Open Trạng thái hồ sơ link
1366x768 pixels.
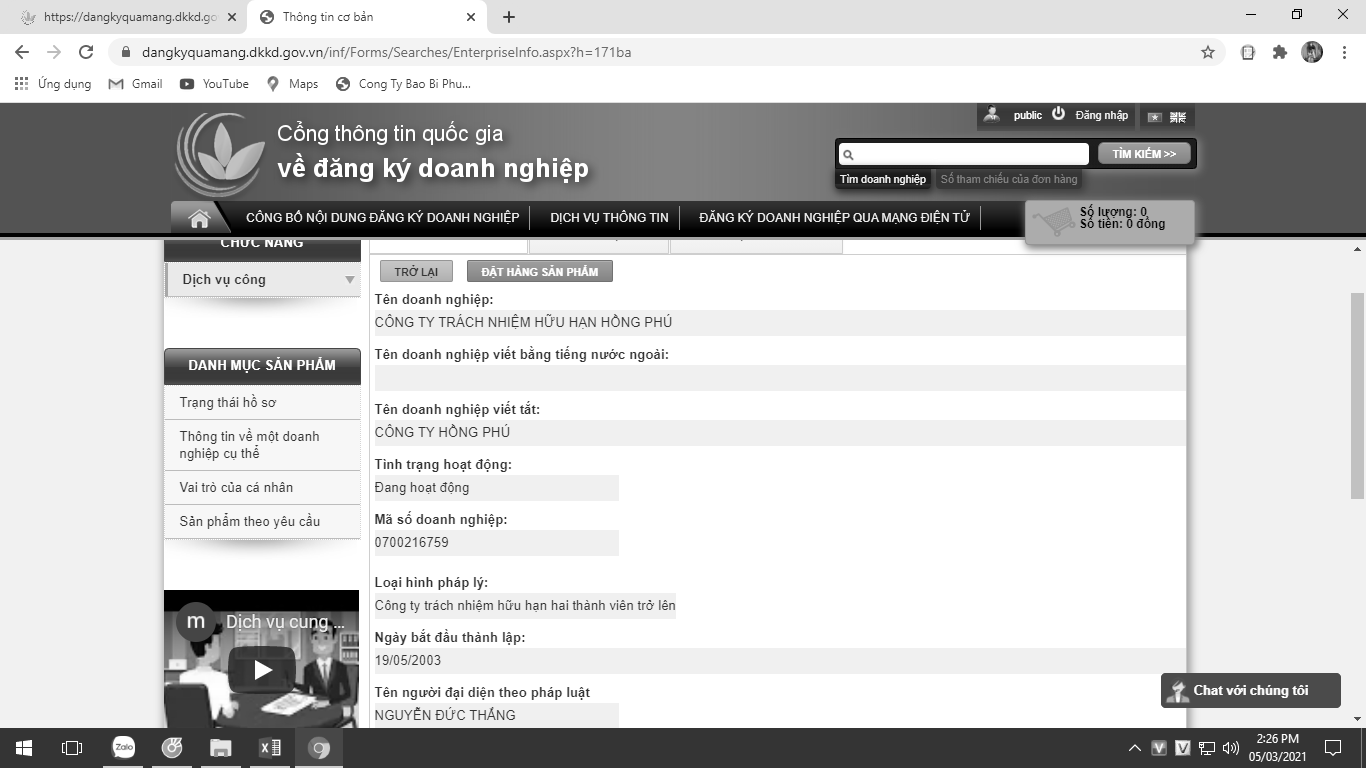[x=228, y=403]
